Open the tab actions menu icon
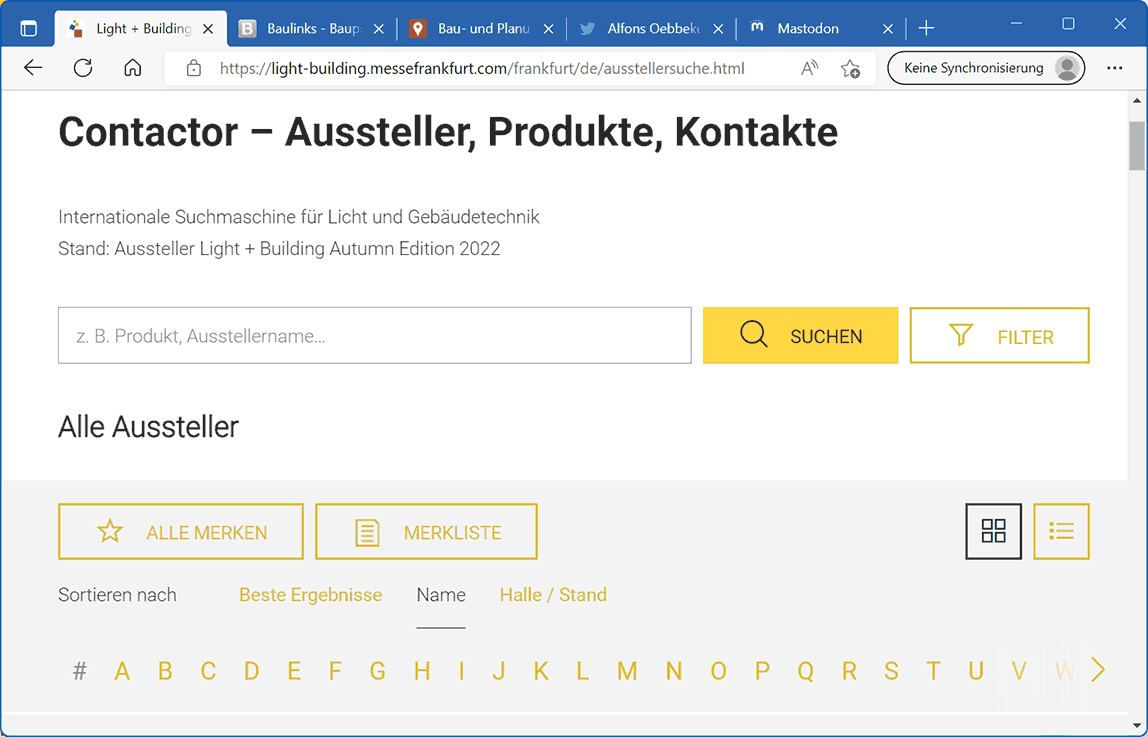The height and width of the screenshot is (737, 1148). [29, 29]
